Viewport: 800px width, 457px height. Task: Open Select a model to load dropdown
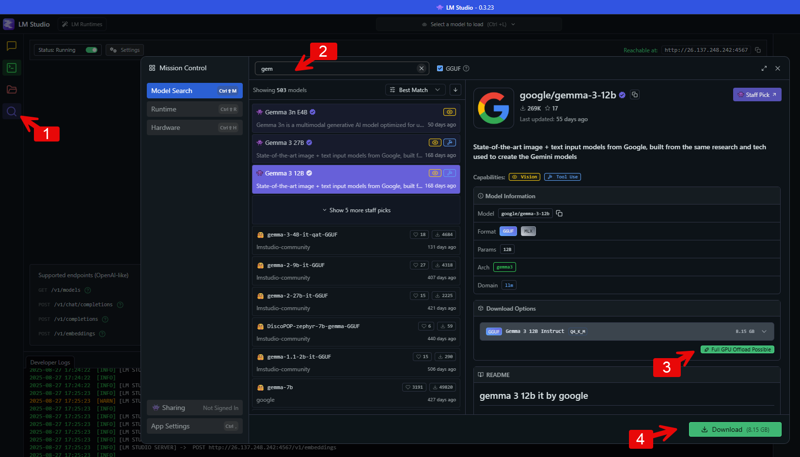click(469, 24)
